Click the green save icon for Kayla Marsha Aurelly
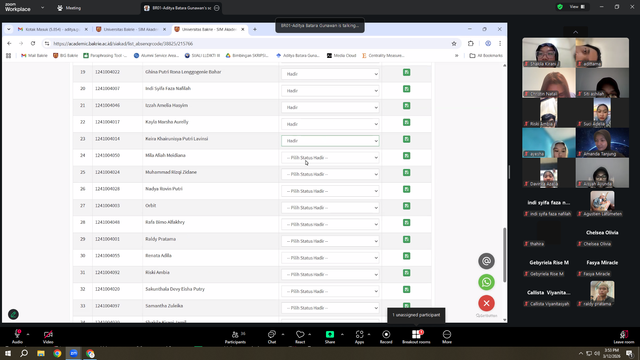The width and height of the screenshot is (640, 360). click(x=407, y=122)
